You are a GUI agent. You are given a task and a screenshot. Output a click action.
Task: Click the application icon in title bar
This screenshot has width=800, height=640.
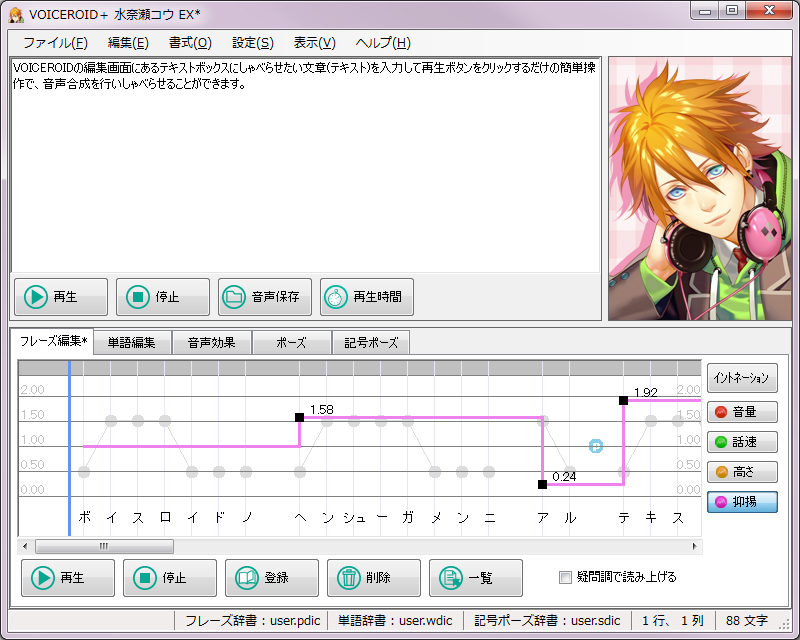[16, 15]
